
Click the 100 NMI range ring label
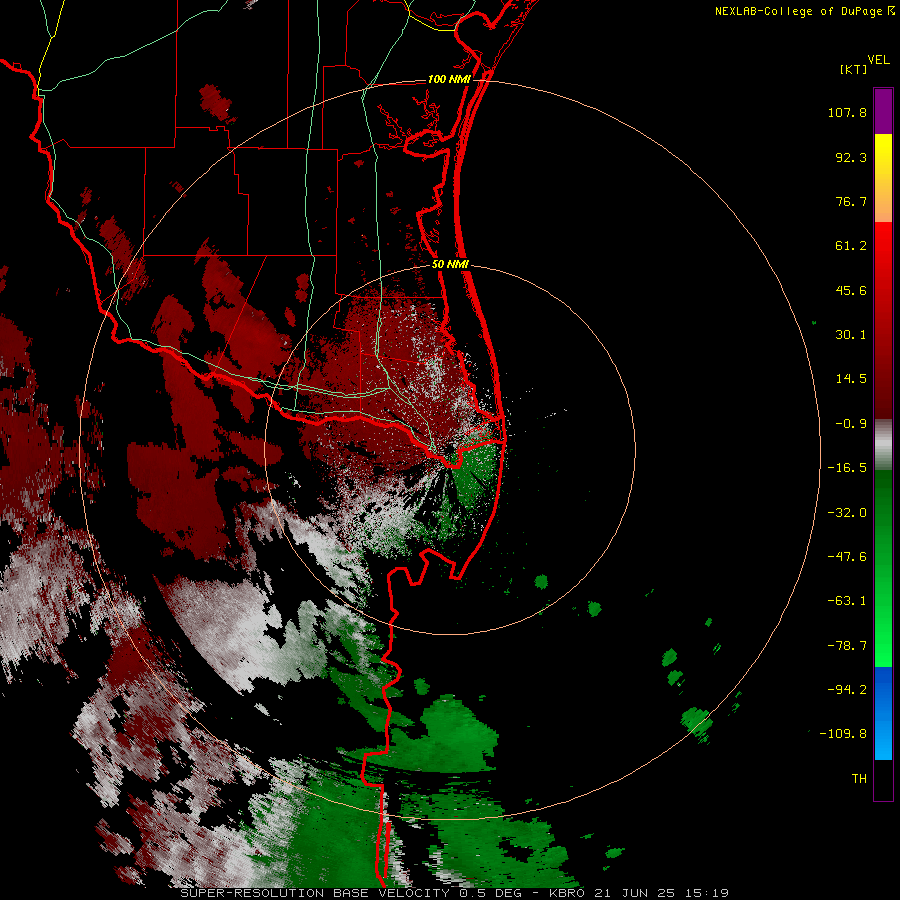[x=449, y=79]
